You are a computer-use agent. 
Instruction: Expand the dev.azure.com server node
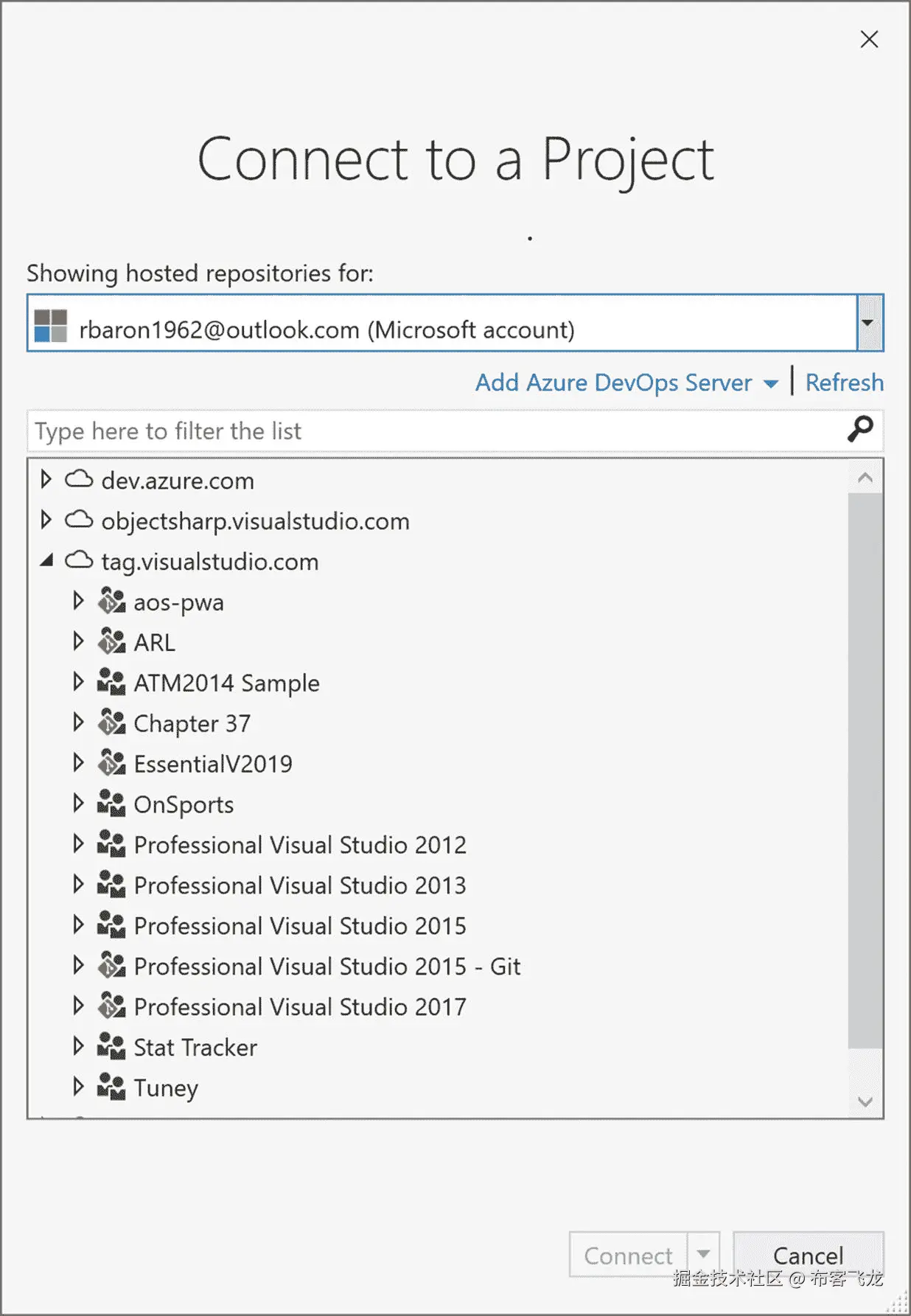pyautogui.click(x=46, y=479)
